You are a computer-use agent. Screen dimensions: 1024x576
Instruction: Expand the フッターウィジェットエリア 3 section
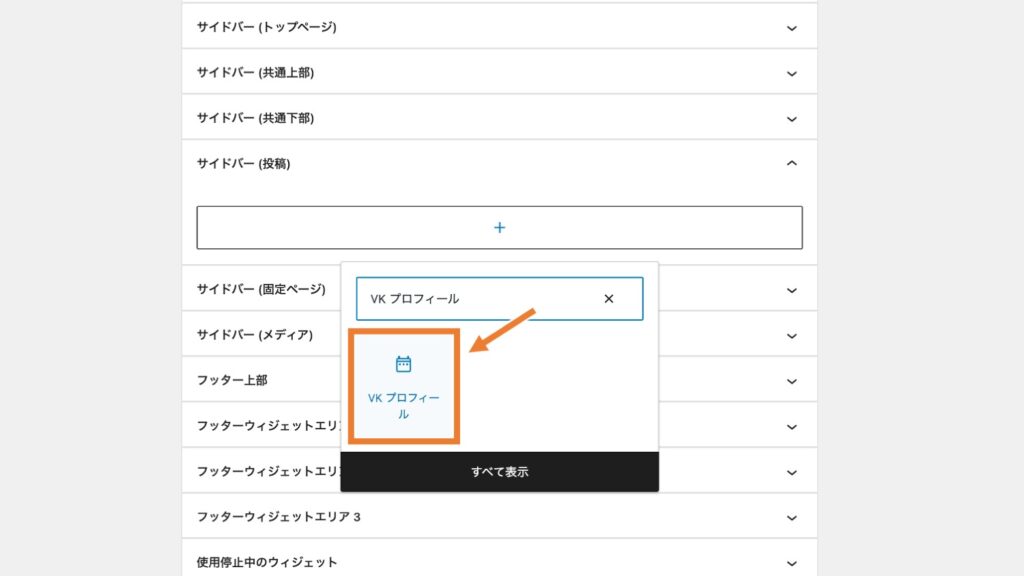[791, 516]
